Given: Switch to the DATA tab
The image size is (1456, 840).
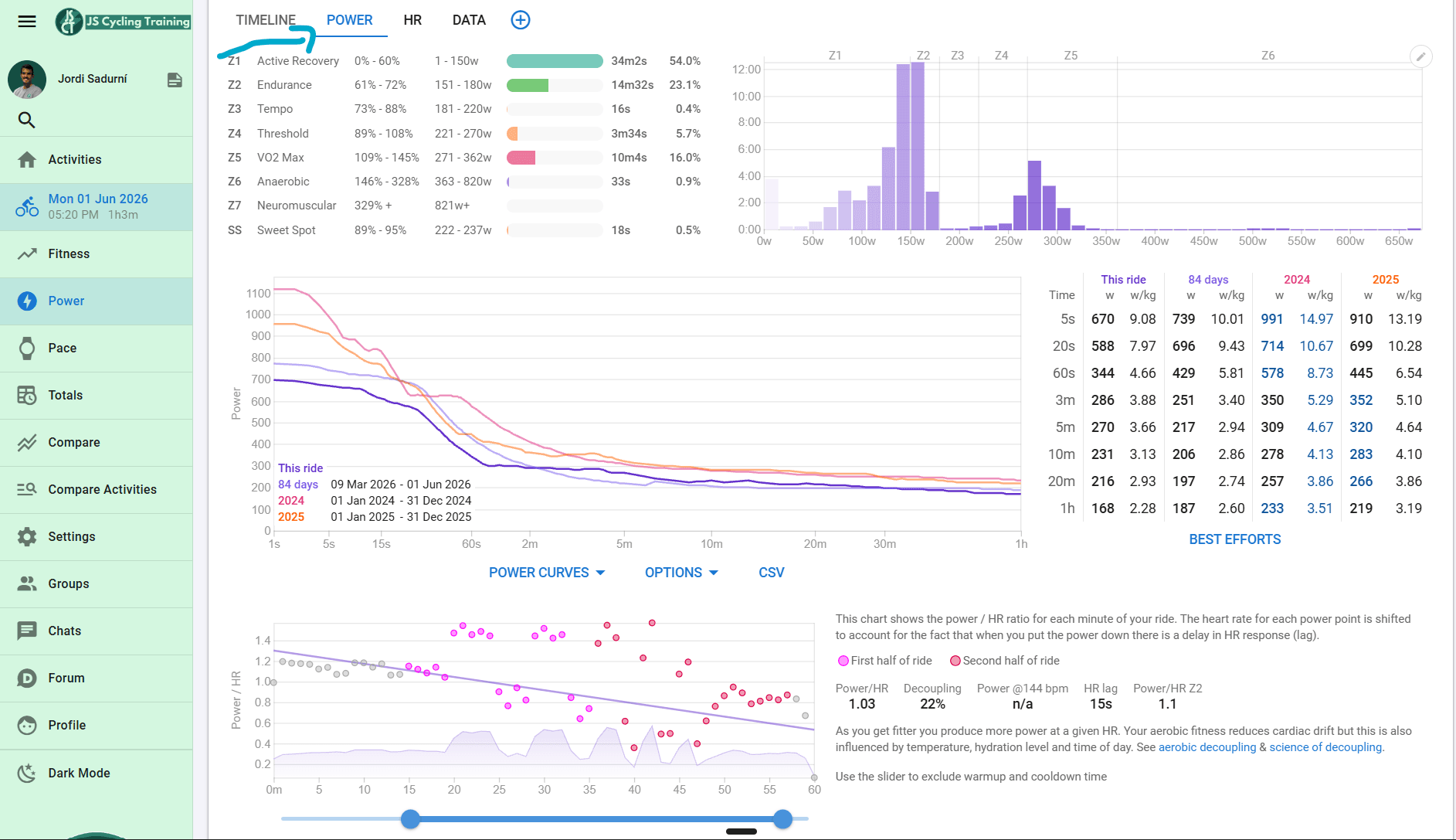Looking at the screenshot, I should pos(469,20).
